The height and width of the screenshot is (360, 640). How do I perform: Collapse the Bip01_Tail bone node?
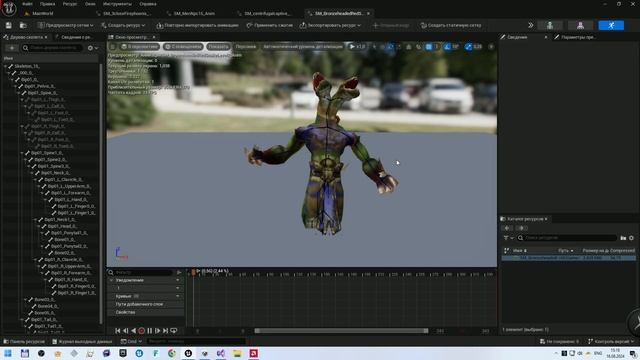[x=22, y=320]
